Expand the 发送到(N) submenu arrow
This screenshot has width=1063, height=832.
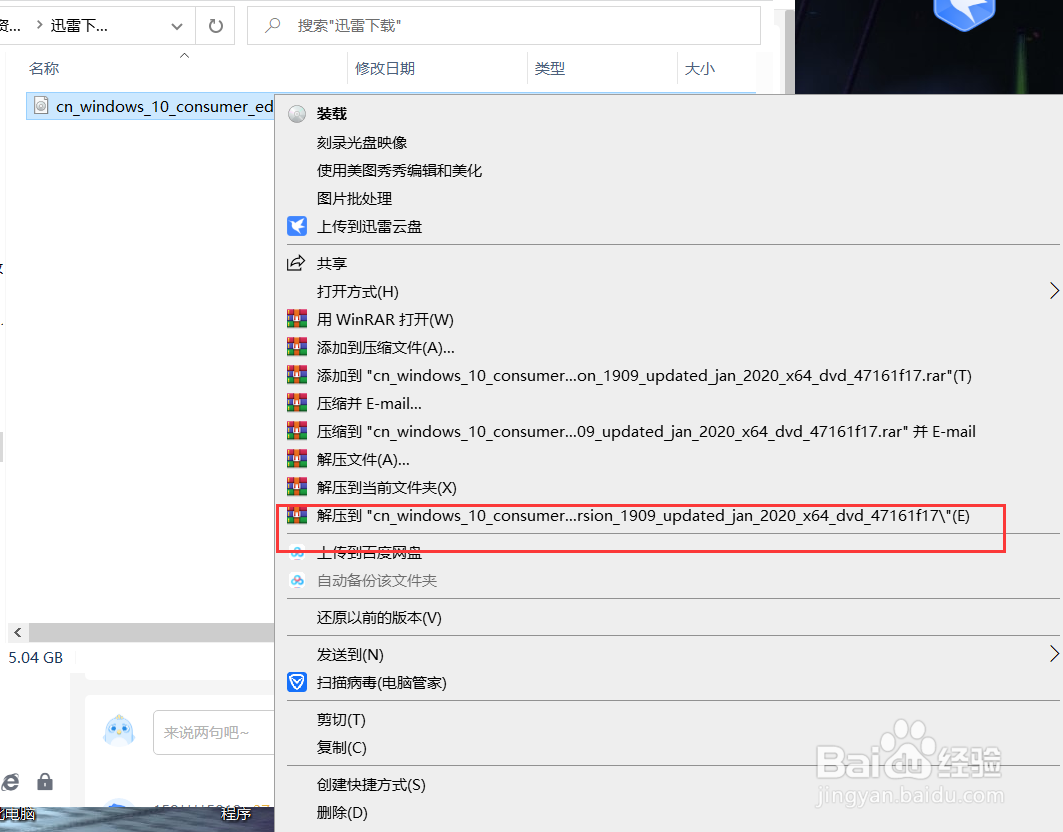(1054, 654)
